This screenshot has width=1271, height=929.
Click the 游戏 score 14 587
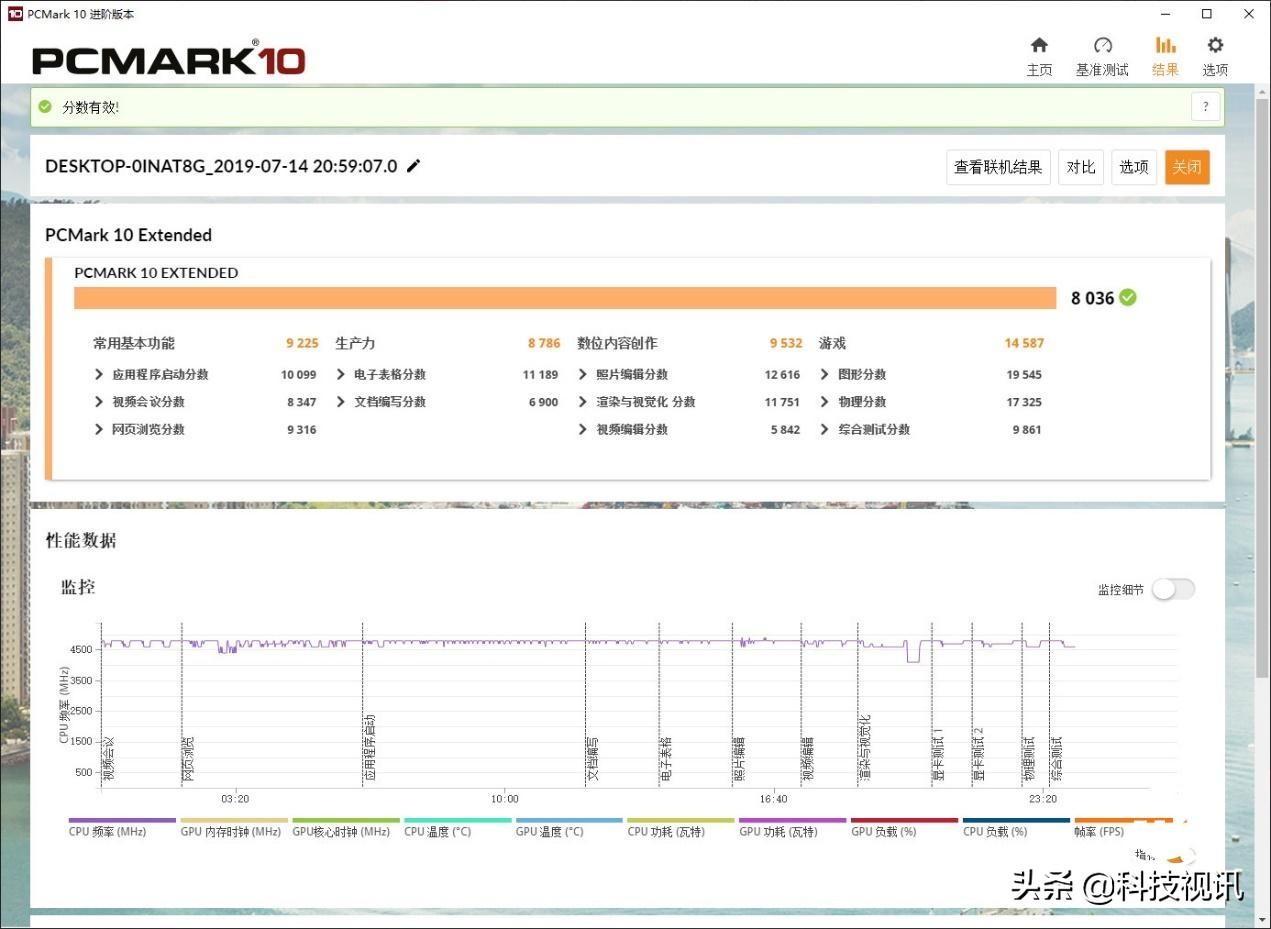[x=1024, y=343]
